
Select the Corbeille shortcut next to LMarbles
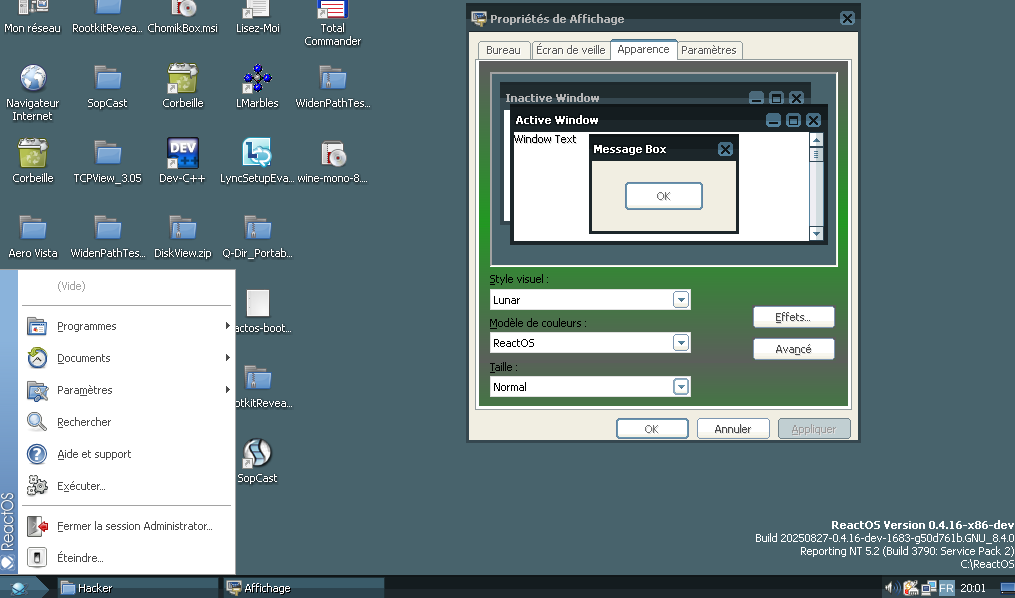183,78
